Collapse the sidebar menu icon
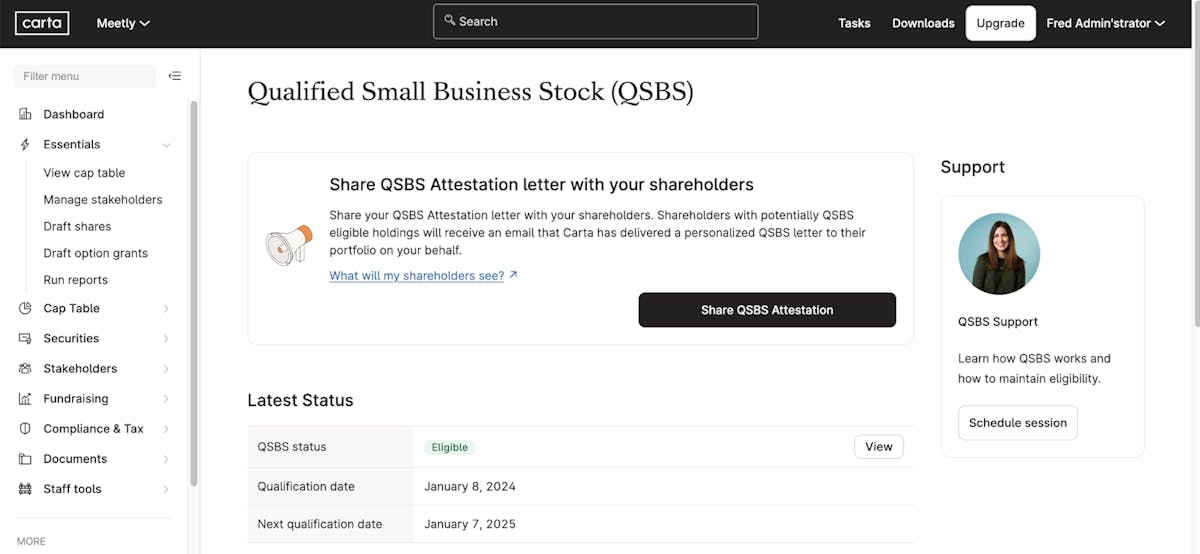This screenshot has width=1200, height=554. (175, 76)
